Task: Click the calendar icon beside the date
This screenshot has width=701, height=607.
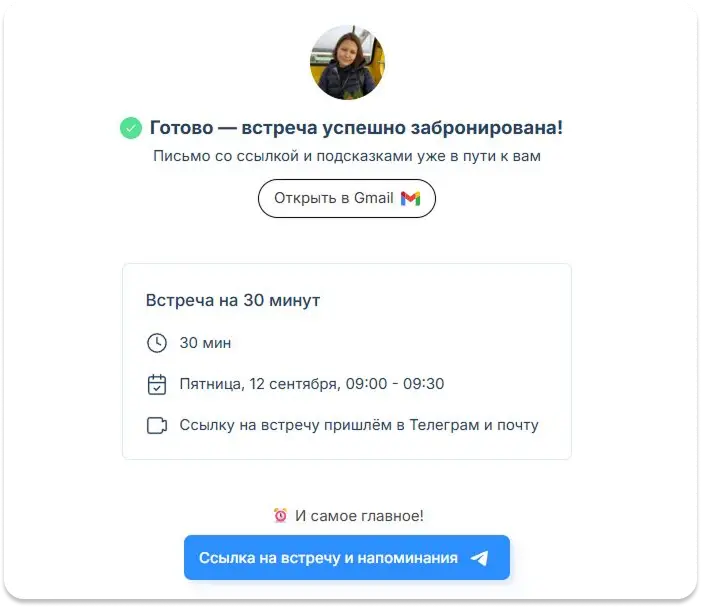Action: 157,384
